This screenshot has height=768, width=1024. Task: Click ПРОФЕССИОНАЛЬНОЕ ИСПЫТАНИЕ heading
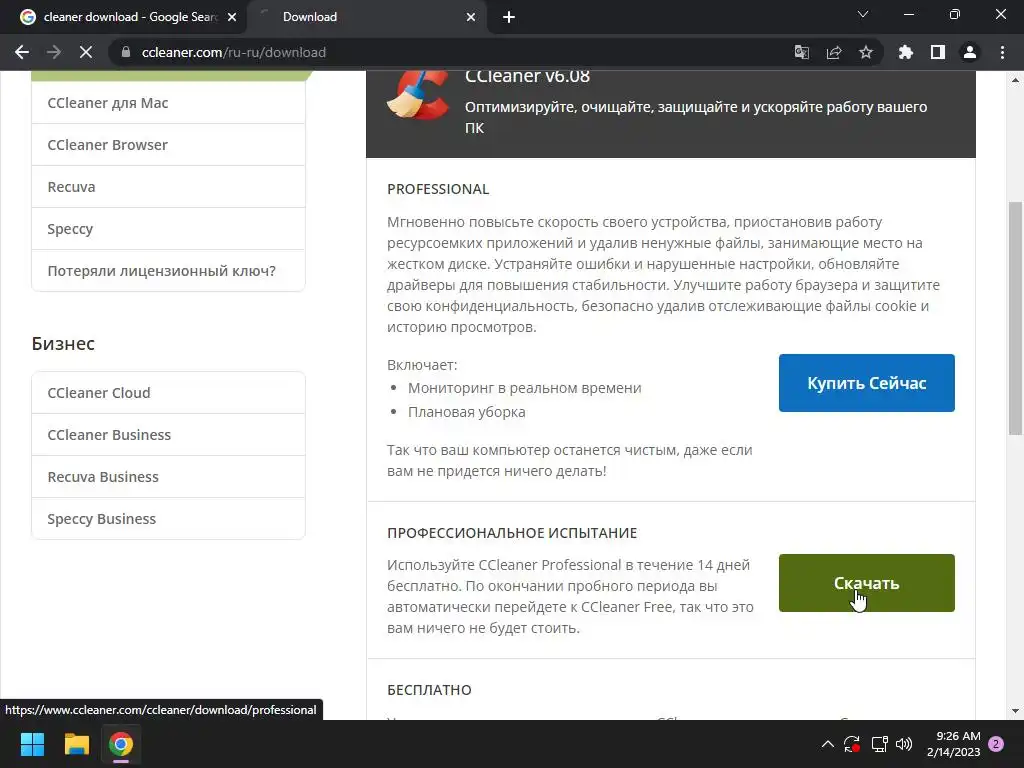pos(512,533)
